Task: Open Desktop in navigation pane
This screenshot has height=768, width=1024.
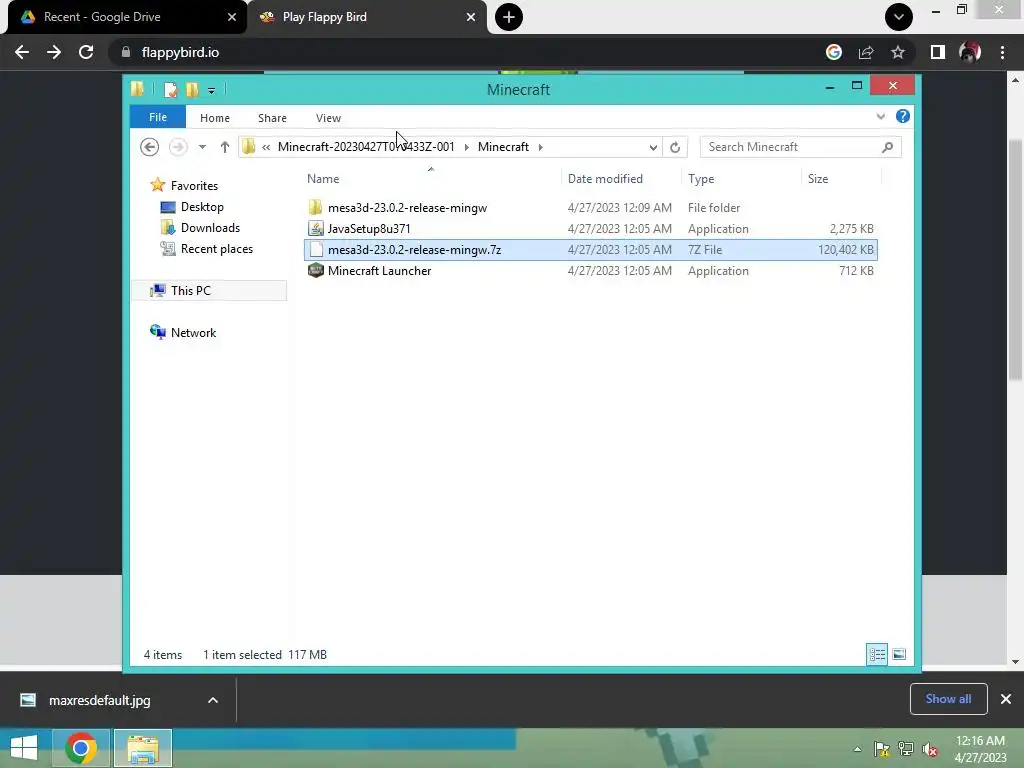Action: coord(202,207)
